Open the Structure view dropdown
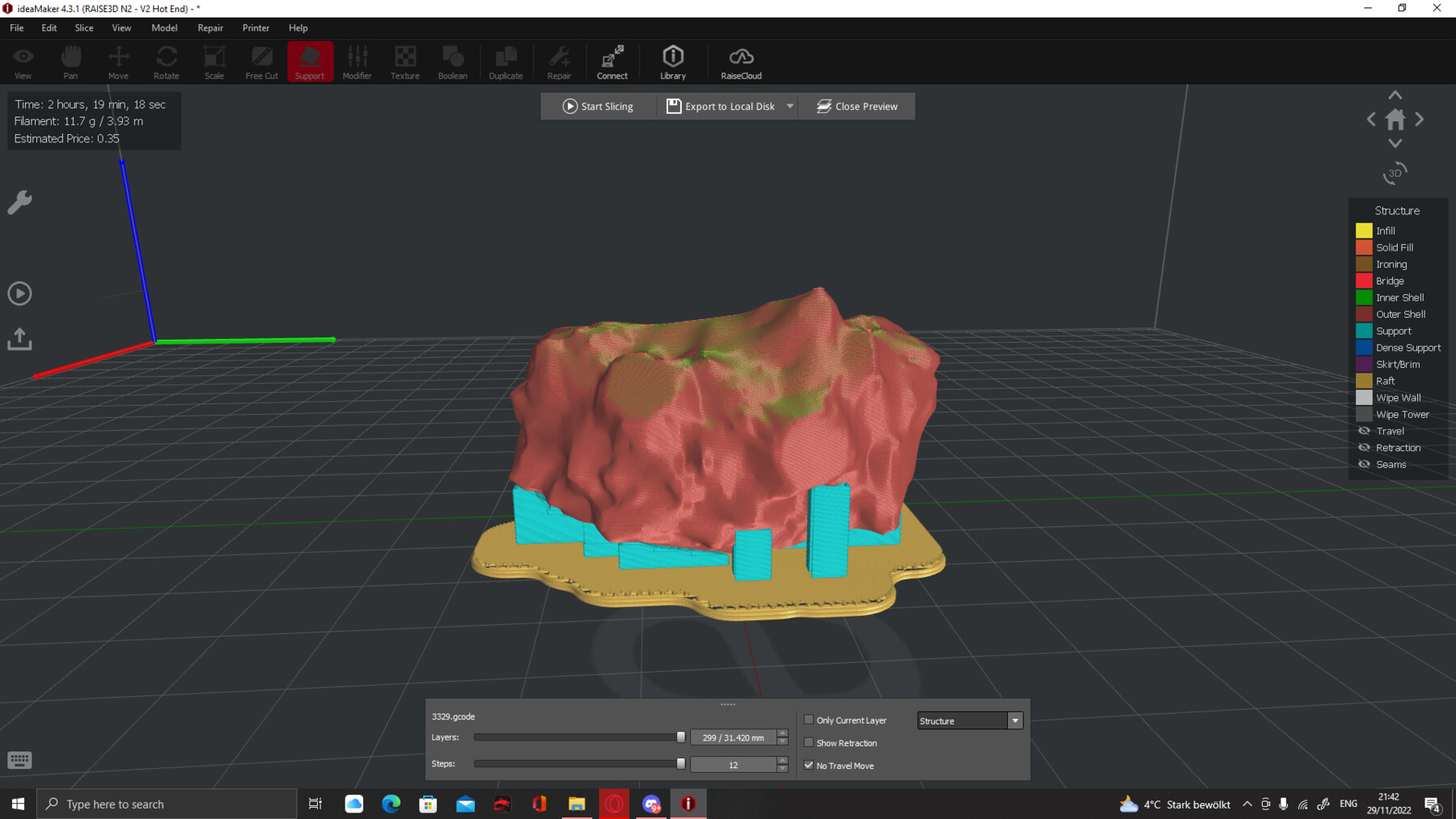 click(x=1014, y=720)
